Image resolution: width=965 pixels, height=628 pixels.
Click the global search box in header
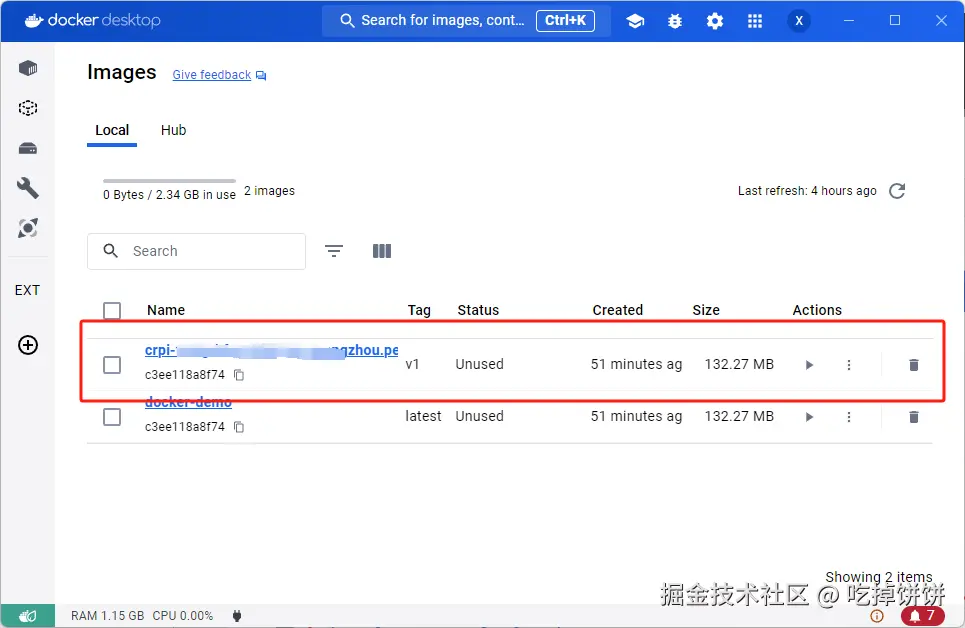tap(466, 21)
